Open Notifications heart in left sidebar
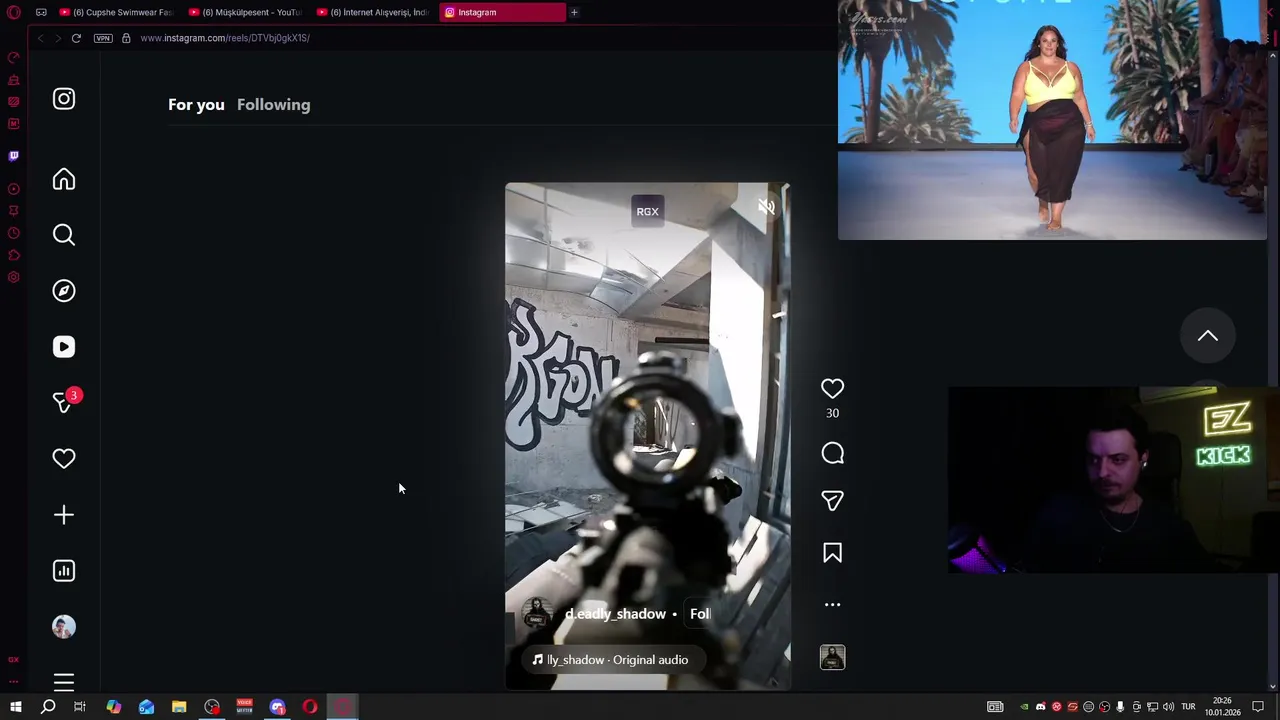Viewport: 1280px width, 720px height. click(x=64, y=459)
